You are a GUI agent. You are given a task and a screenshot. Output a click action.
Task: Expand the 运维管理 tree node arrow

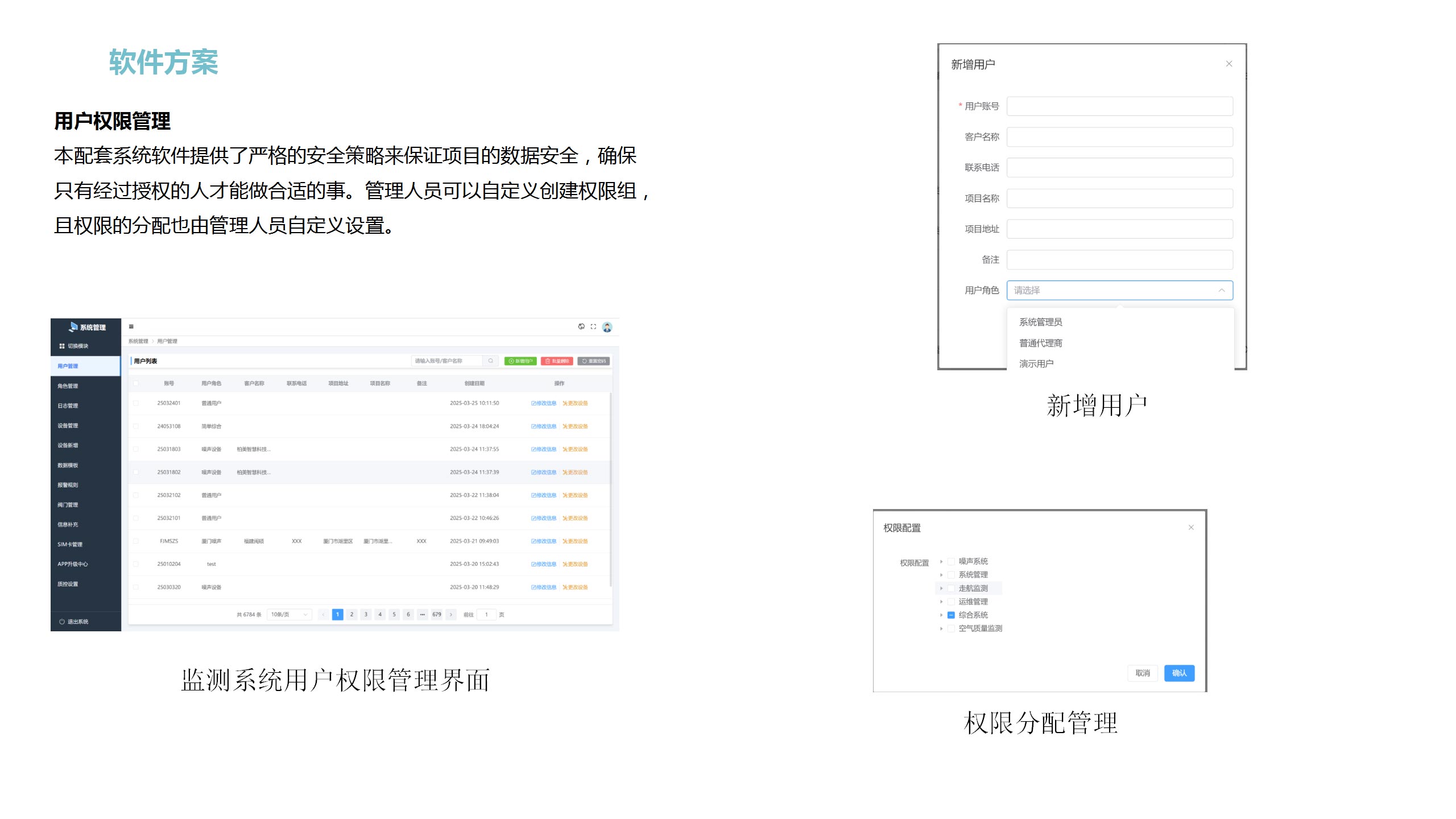[941, 602]
